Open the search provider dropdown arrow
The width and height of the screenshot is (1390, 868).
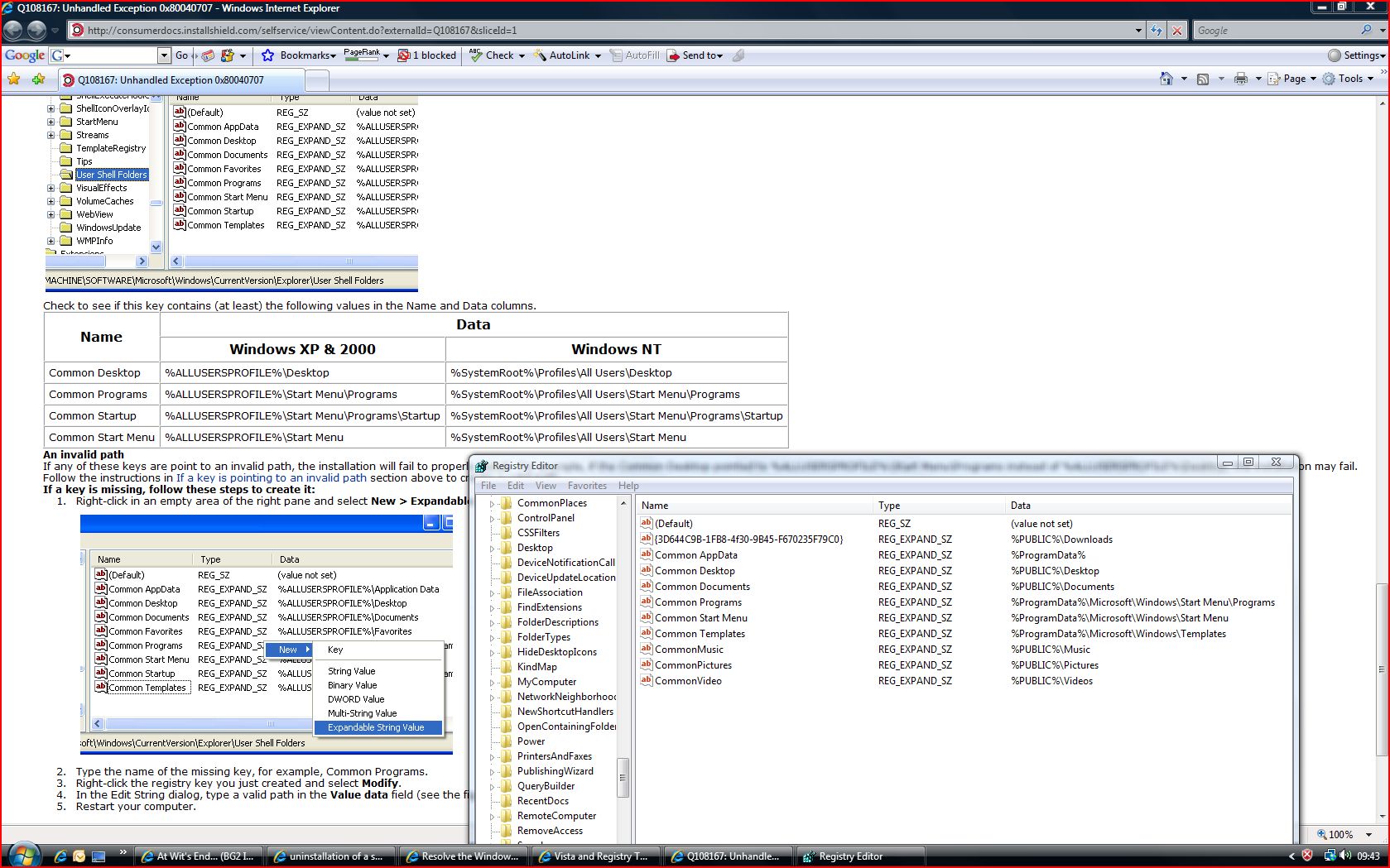1383,31
